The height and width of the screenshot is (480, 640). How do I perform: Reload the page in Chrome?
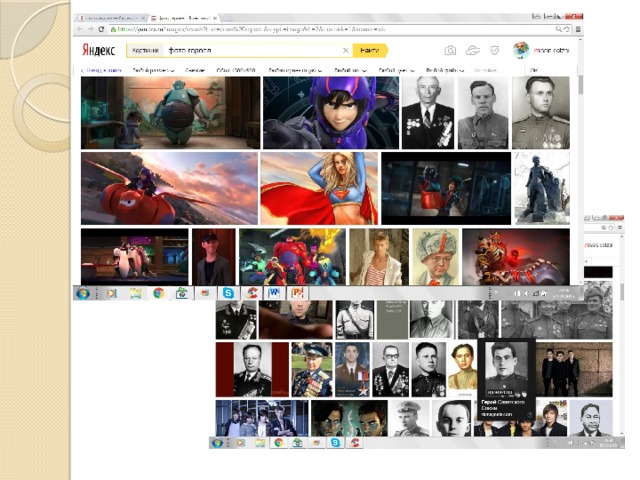101,29
